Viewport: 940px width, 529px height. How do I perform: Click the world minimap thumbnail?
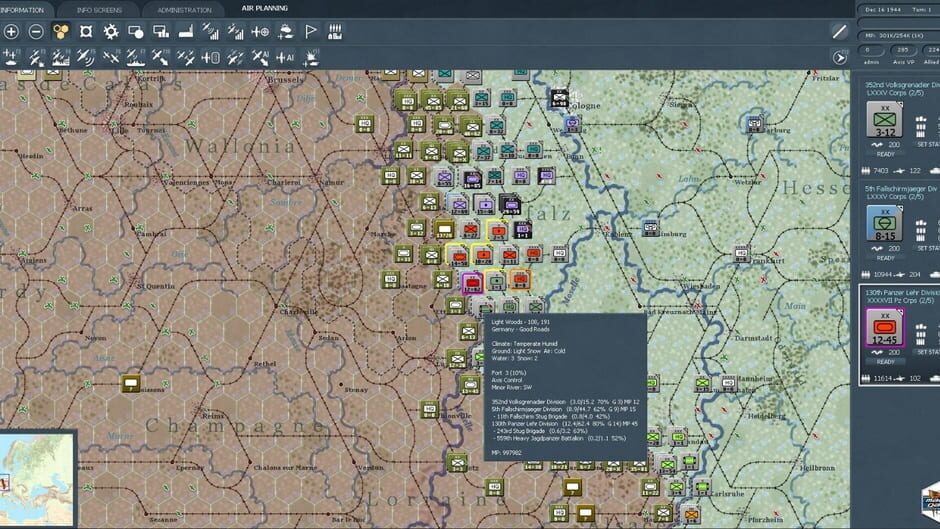tap(37, 479)
